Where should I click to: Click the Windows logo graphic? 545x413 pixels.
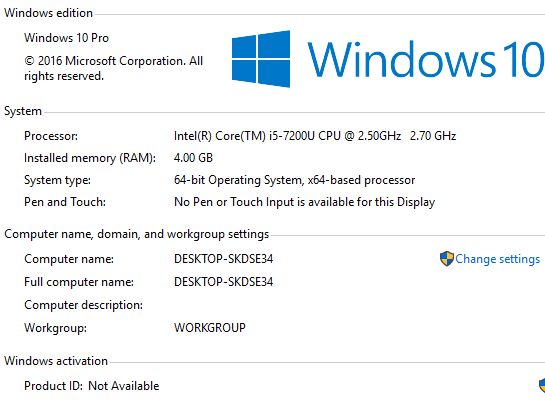(261, 59)
